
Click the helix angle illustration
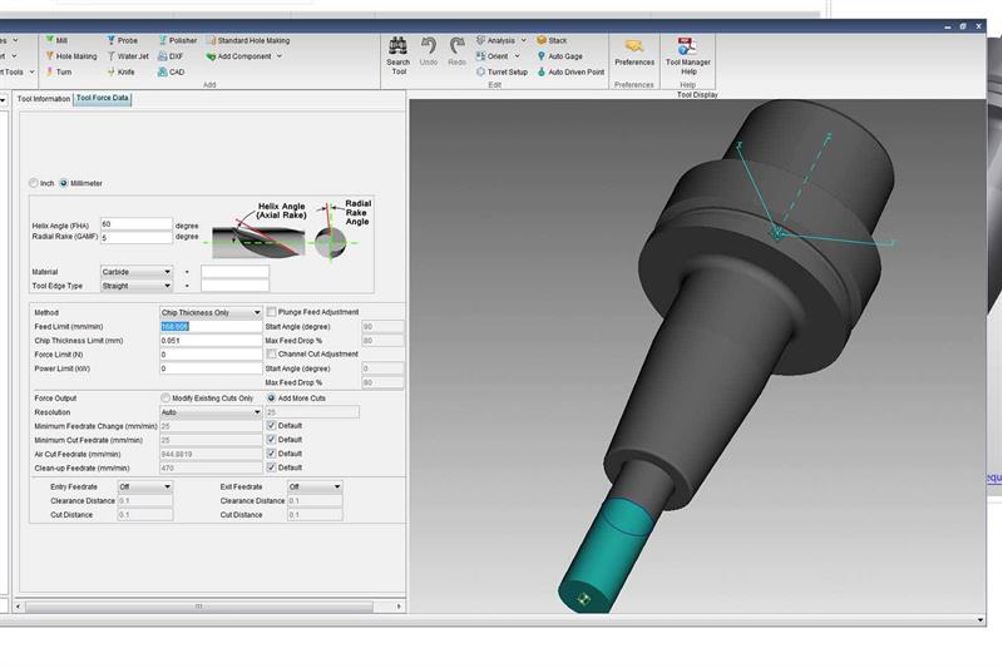pos(258,233)
